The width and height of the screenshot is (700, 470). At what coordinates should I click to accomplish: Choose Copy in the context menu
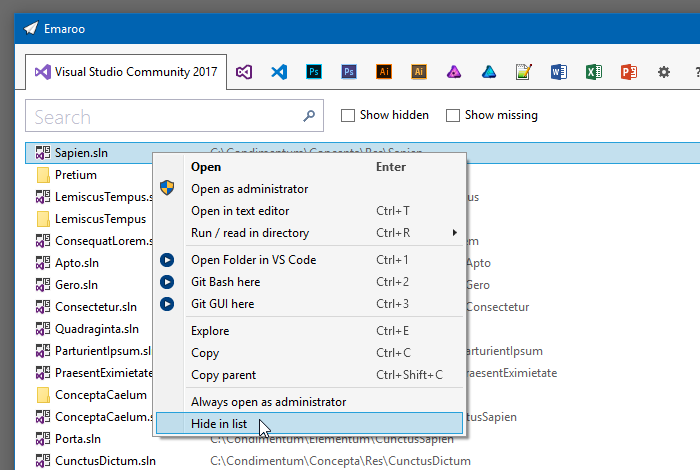[x=309, y=353]
